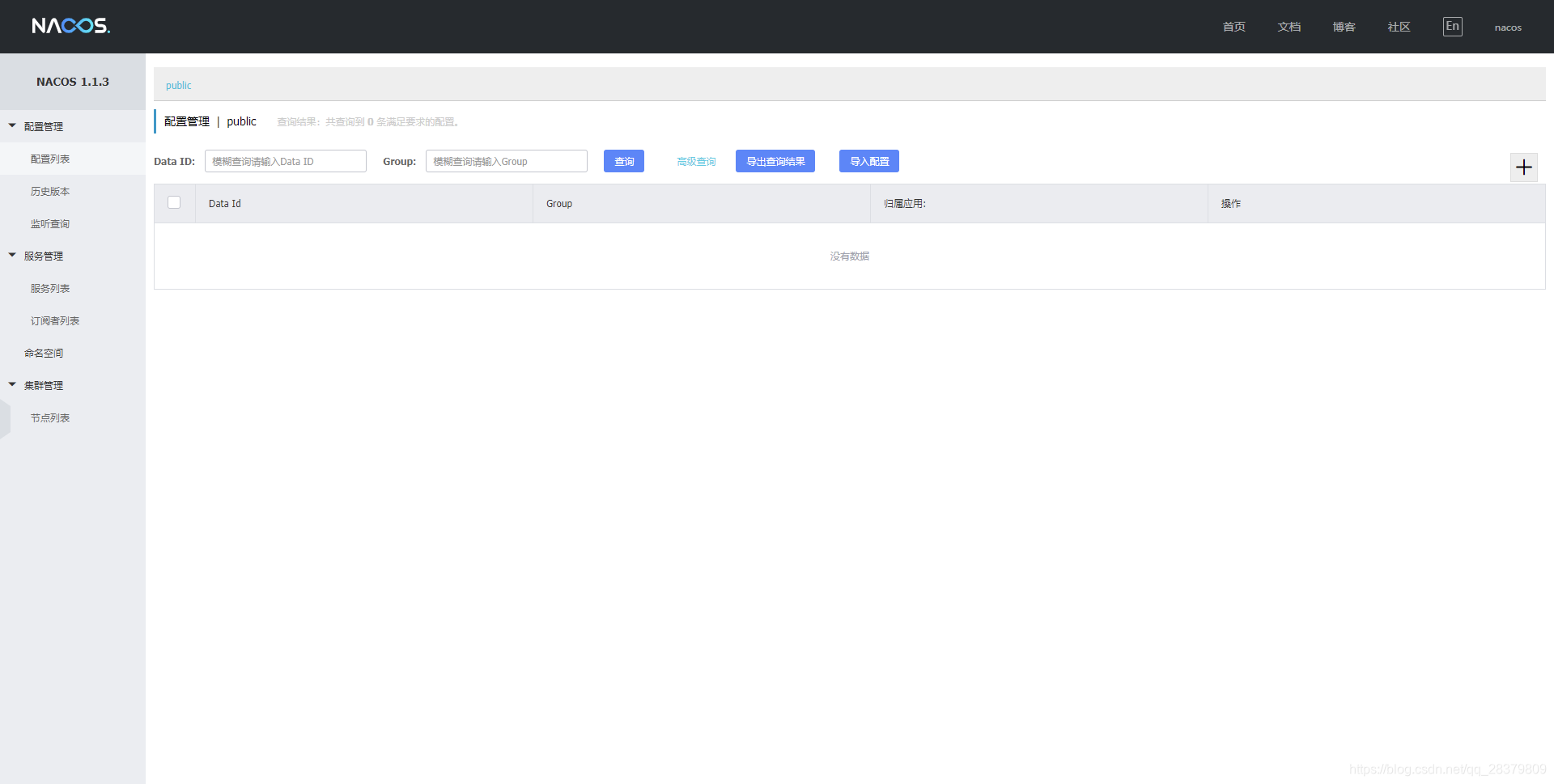Click the 操作 column header
This screenshot has width=1554, height=784.
(1377, 204)
